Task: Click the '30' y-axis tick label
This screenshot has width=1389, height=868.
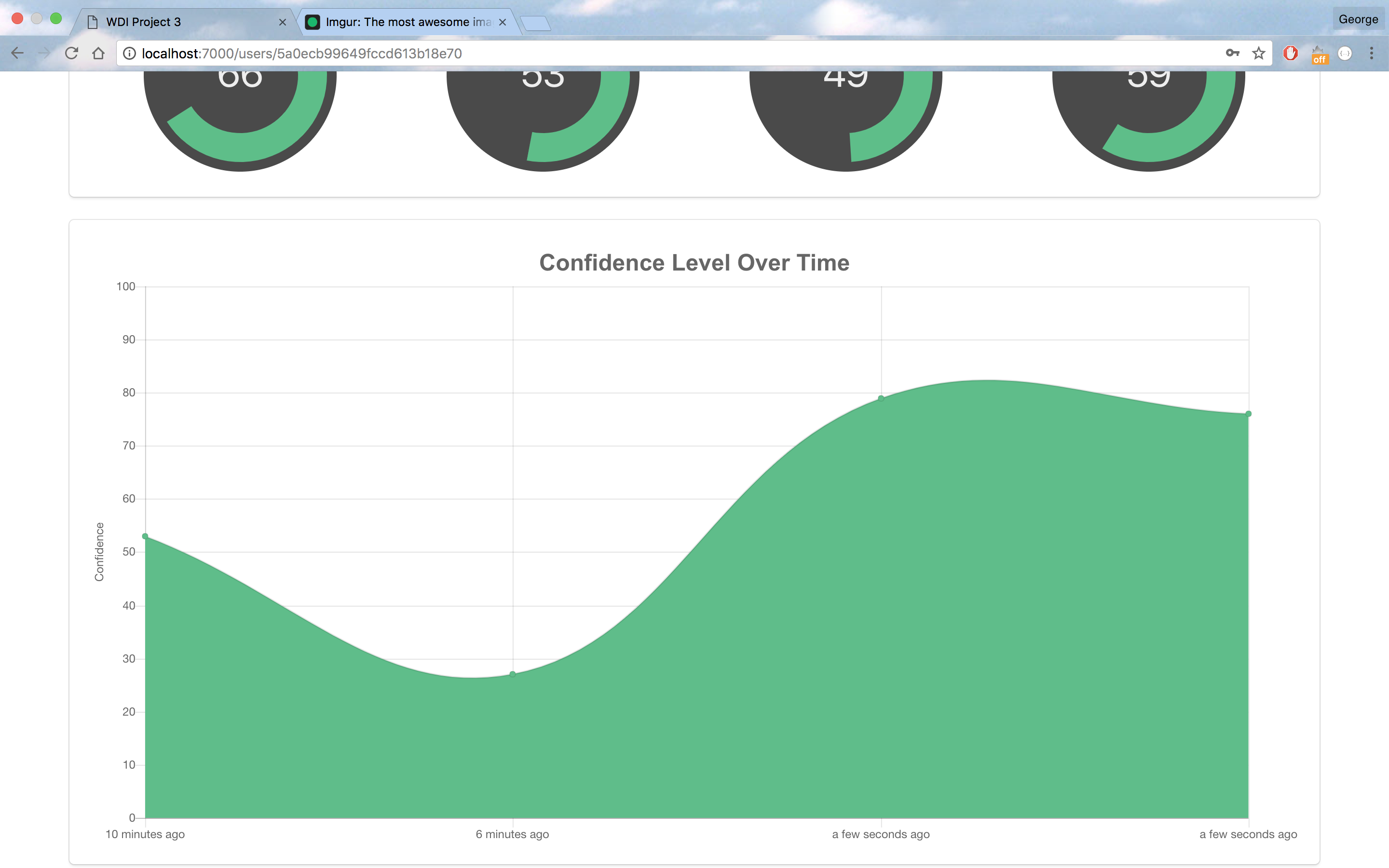Action: point(129,658)
